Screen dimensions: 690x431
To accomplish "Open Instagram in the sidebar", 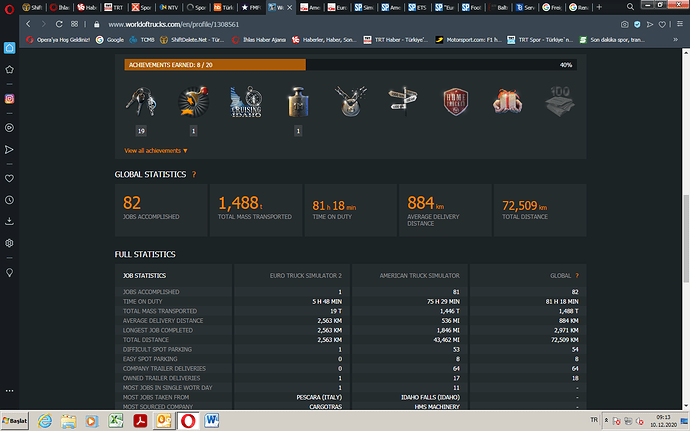I will pyautogui.click(x=9, y=99).
